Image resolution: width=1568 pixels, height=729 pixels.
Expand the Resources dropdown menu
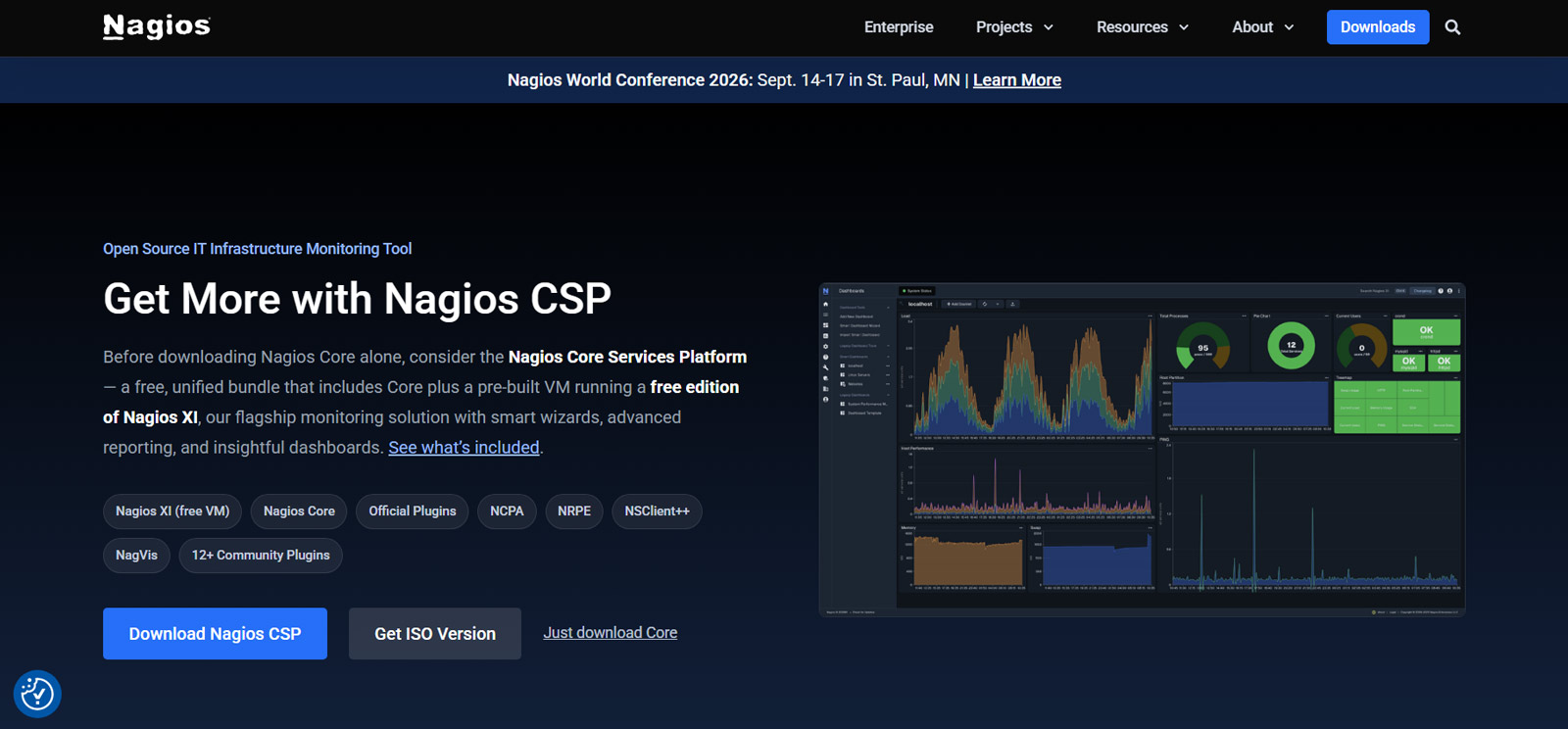1142,27
